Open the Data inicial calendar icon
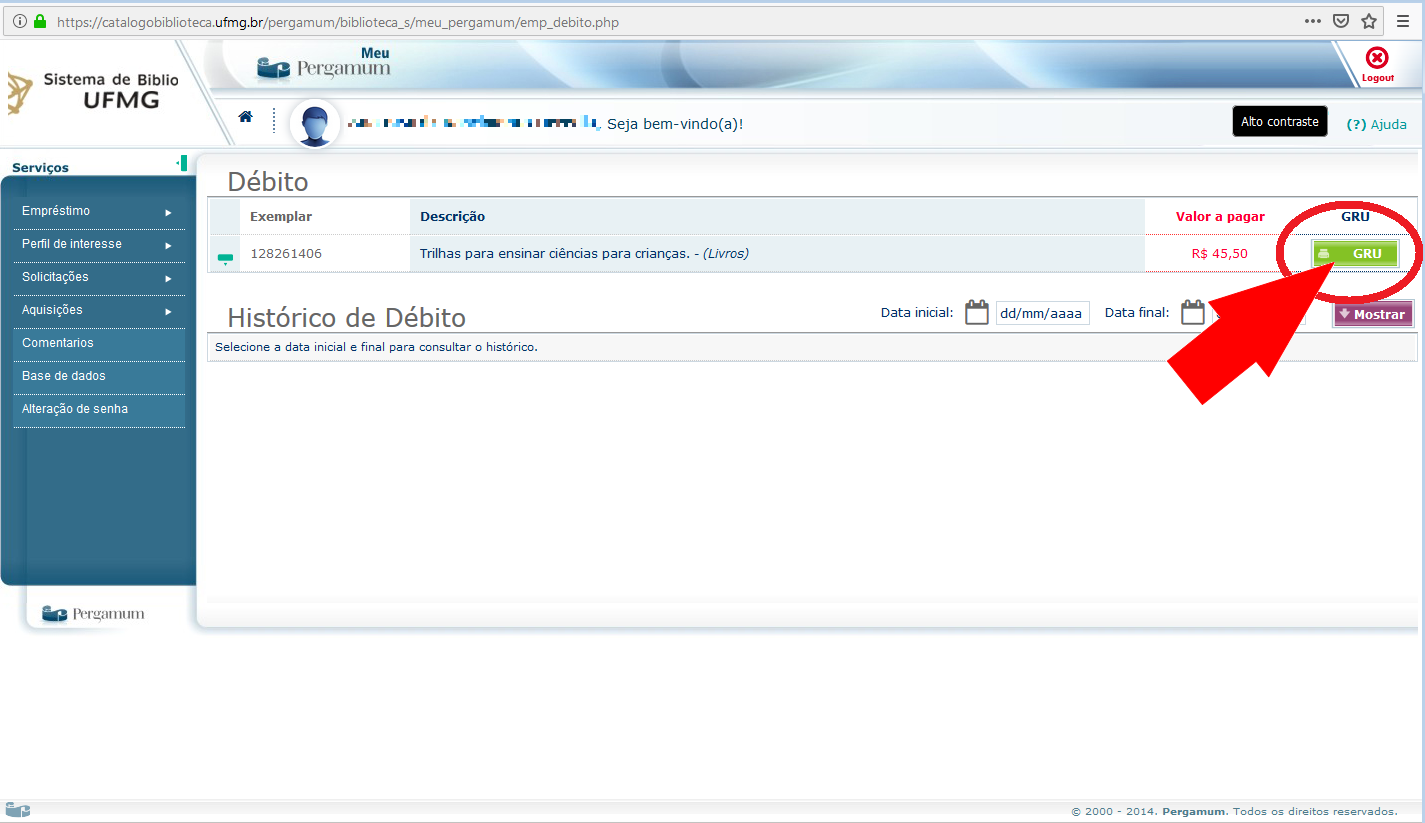1425x823 pixels. click(x=976, y=313)
